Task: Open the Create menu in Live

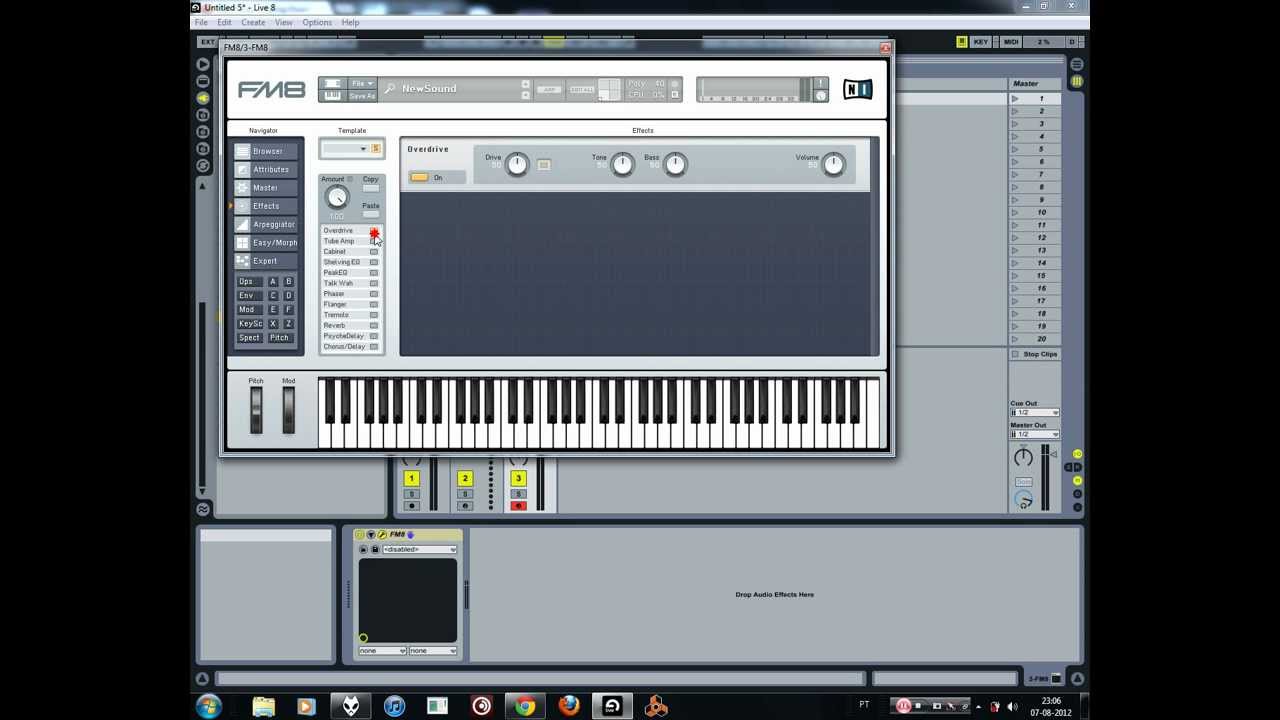Action: [253, 22]
